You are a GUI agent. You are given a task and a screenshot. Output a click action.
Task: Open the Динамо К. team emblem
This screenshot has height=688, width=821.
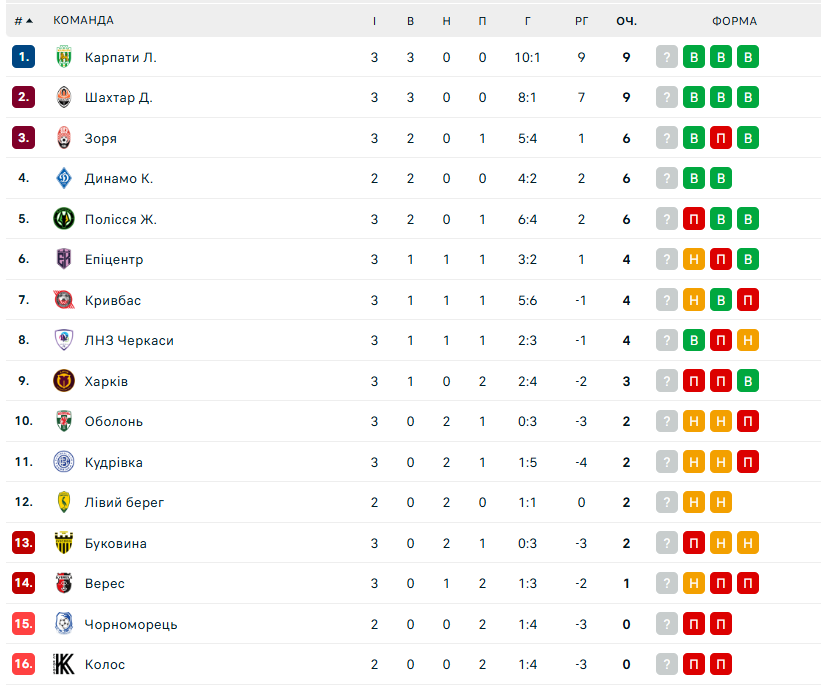[x=64, y=178]
